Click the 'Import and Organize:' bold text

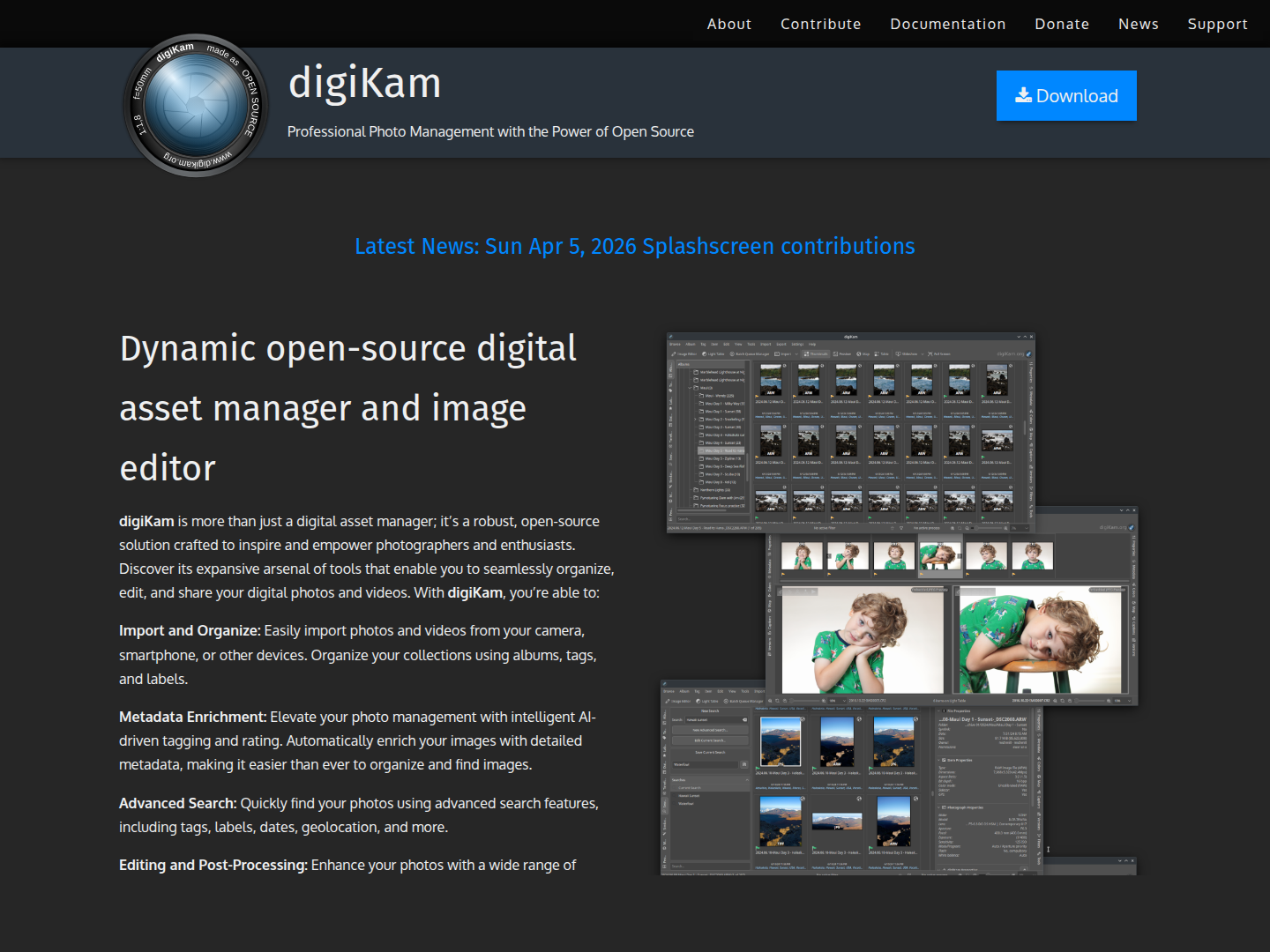pos(190,631)
